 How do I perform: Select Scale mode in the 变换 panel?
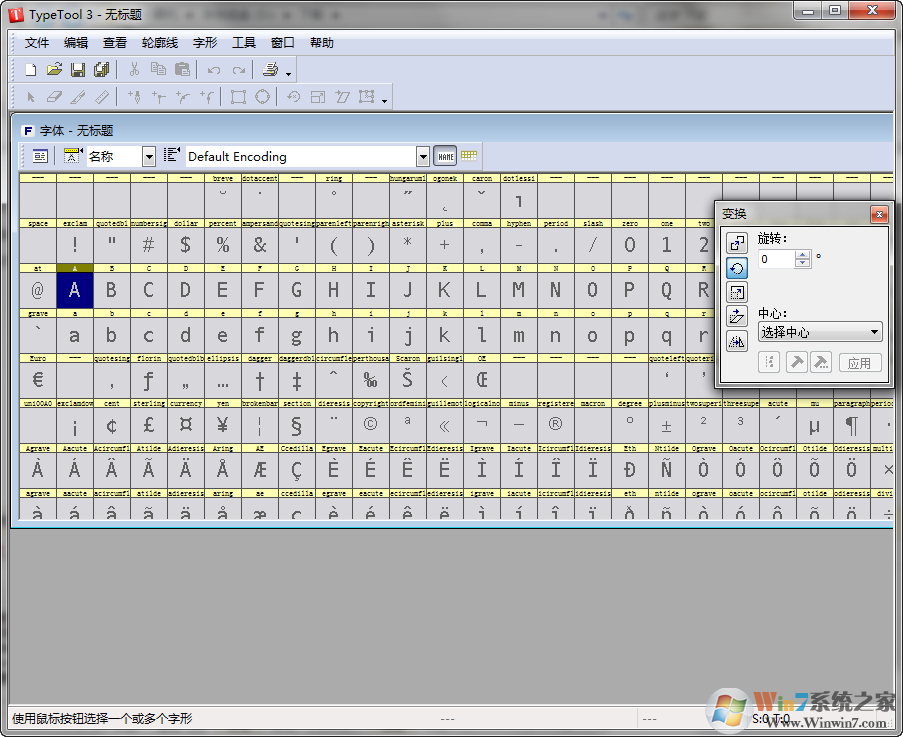click(737, 293)
